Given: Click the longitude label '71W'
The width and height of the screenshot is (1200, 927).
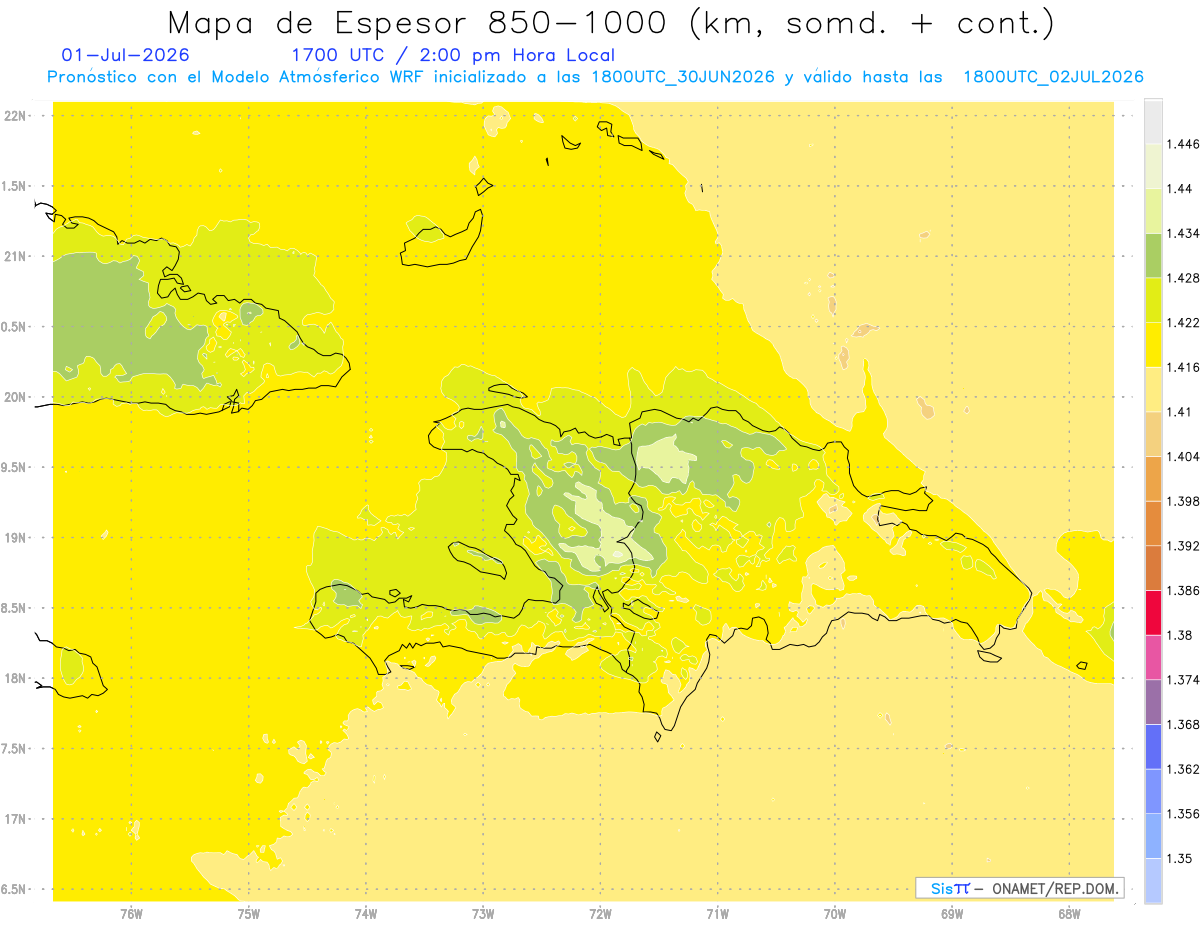Looking at the screenshot, I should [x=717, y=913].
